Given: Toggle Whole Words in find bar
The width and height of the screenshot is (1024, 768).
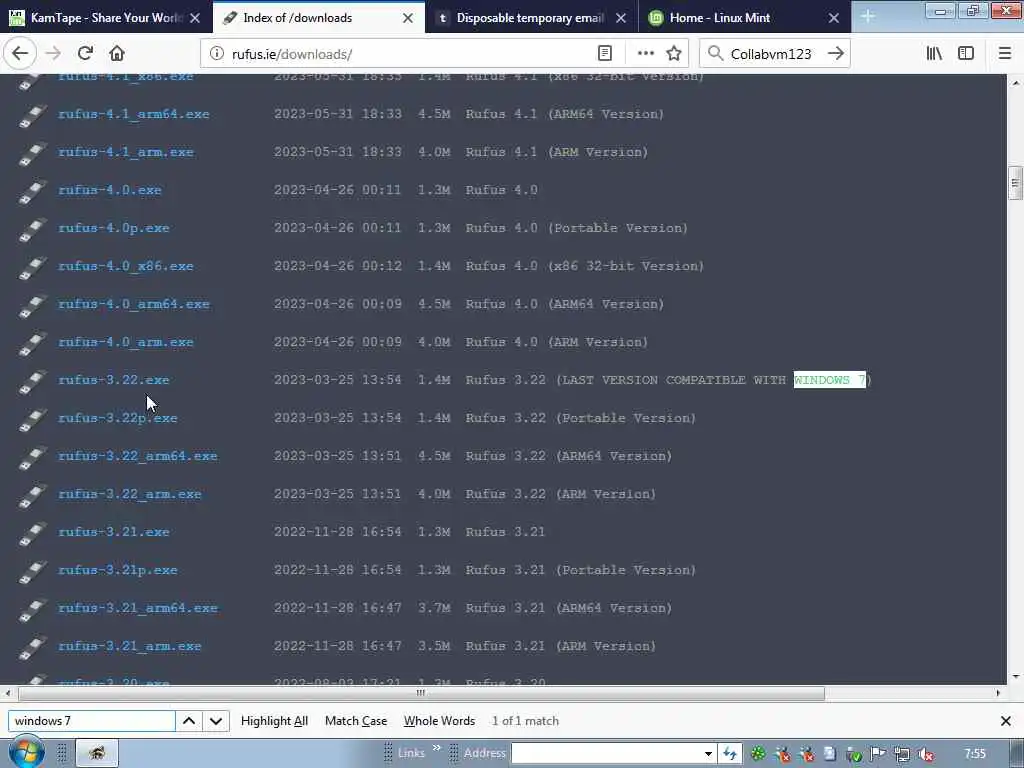Looking at the screenshot, I should [x=440, y=721].
